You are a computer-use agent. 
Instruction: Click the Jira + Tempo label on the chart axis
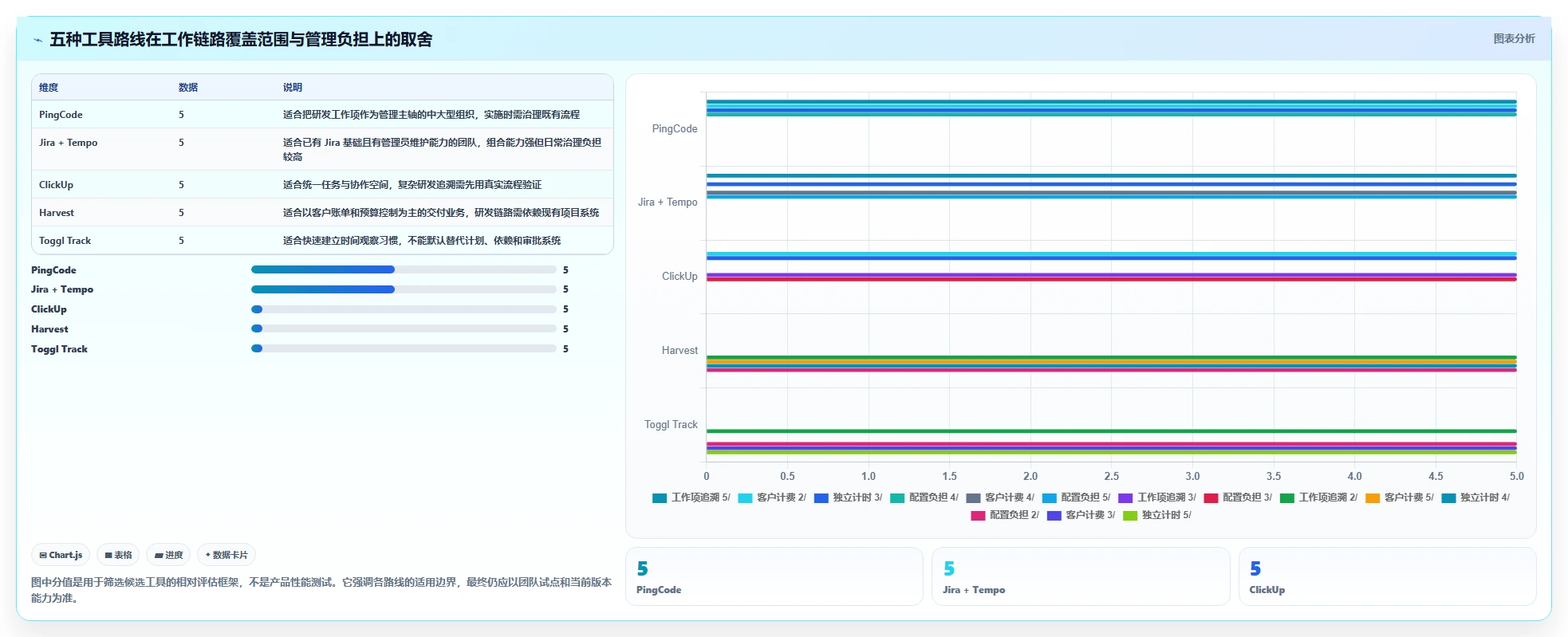pyautogui.click(x=668, y=203)
